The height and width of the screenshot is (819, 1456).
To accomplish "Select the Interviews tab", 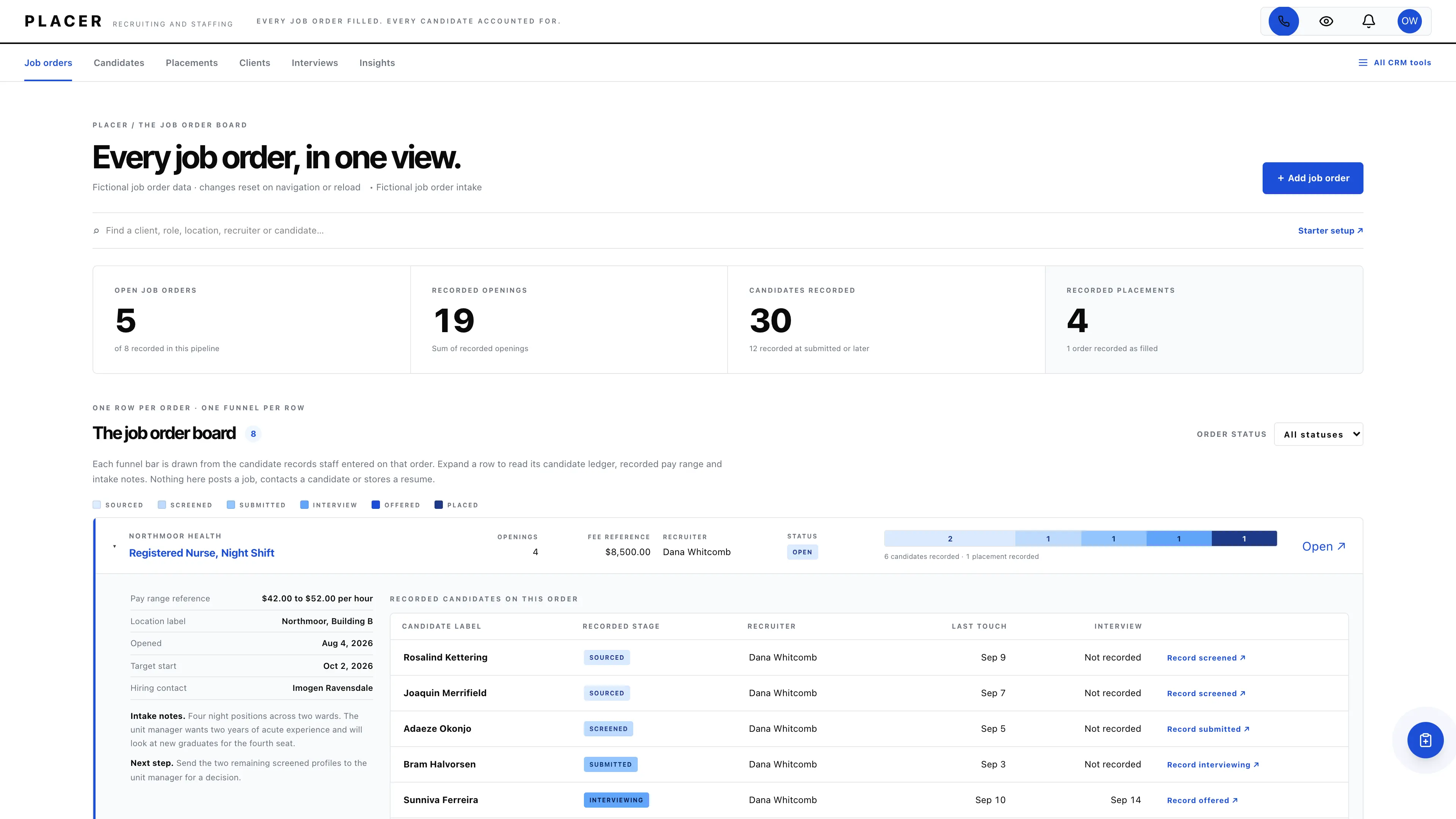I will [x=315, y=63].
